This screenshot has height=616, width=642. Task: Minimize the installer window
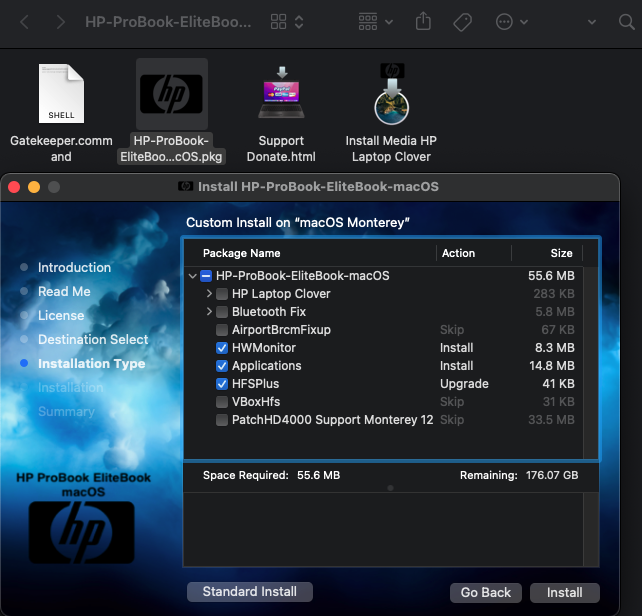pyautogui.click(x=34, y=187)
